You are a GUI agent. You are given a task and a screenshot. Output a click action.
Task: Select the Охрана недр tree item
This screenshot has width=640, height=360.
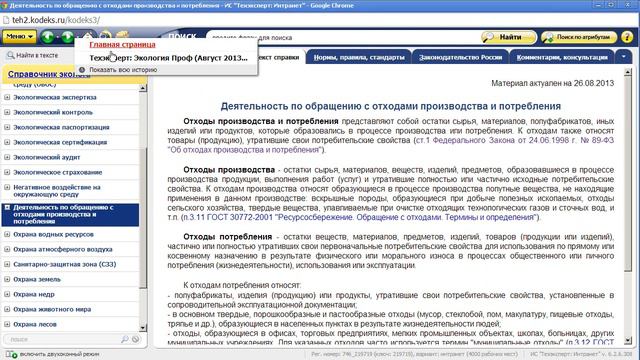[x=33, y=294]
